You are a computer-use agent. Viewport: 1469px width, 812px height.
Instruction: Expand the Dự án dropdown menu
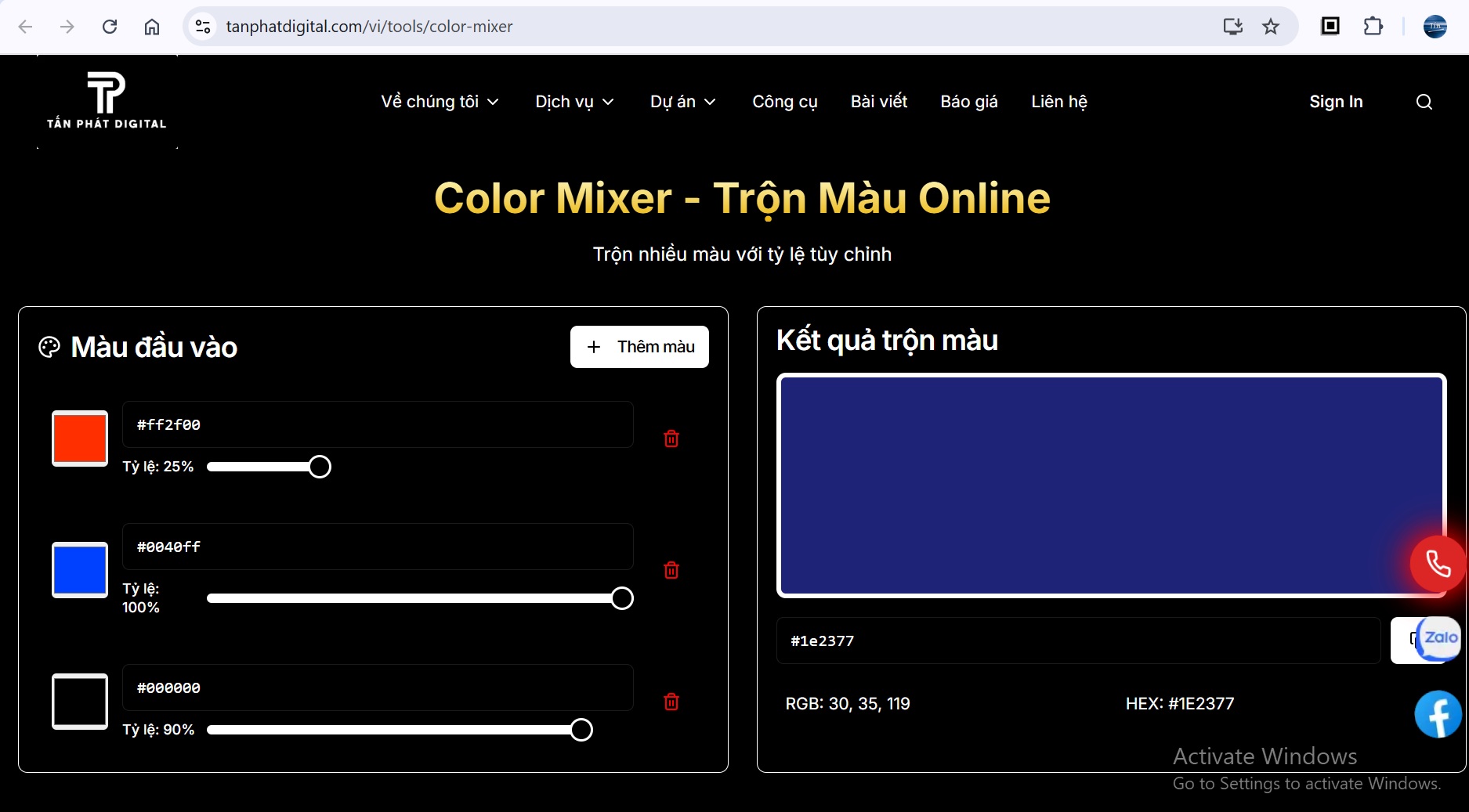[682, 102]
